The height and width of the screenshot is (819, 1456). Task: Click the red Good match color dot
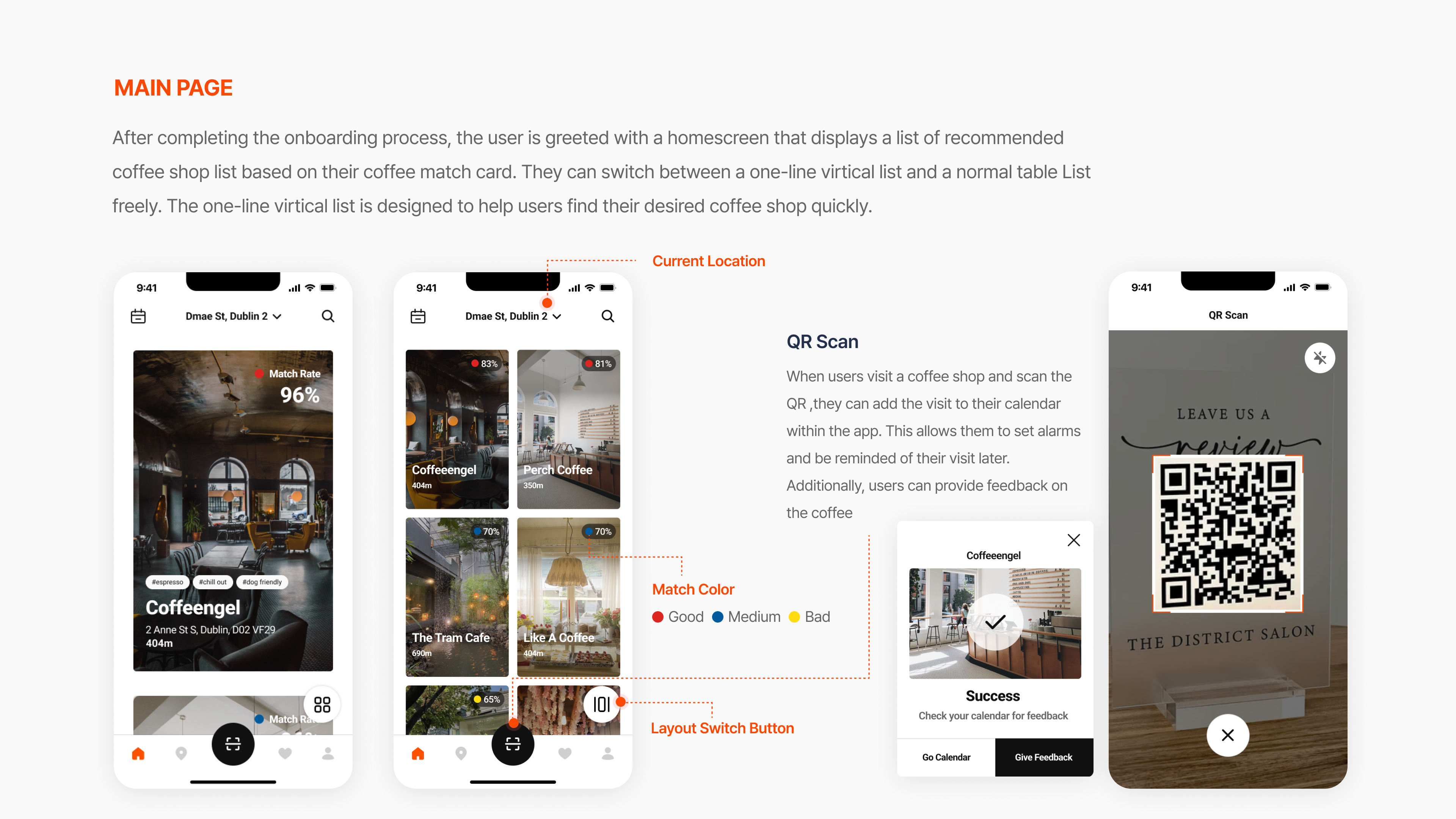[658, 617]
